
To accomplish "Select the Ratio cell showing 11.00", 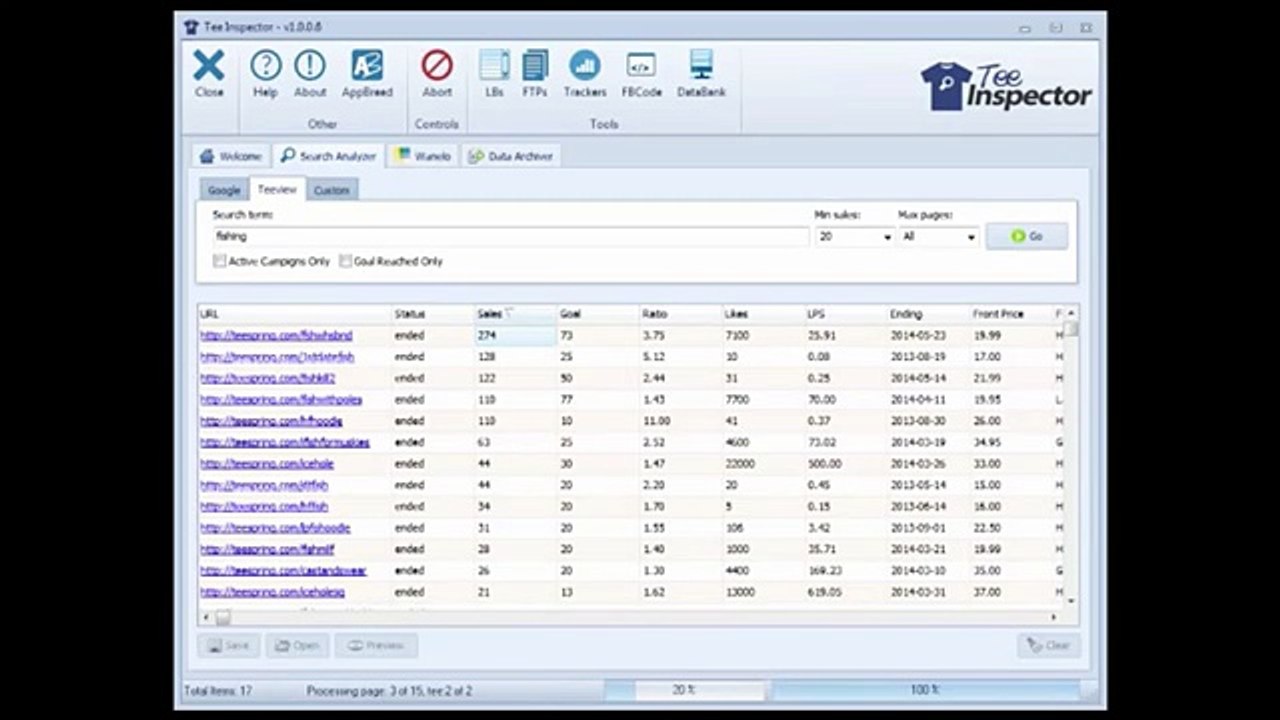I will click(x=680, y=421).
